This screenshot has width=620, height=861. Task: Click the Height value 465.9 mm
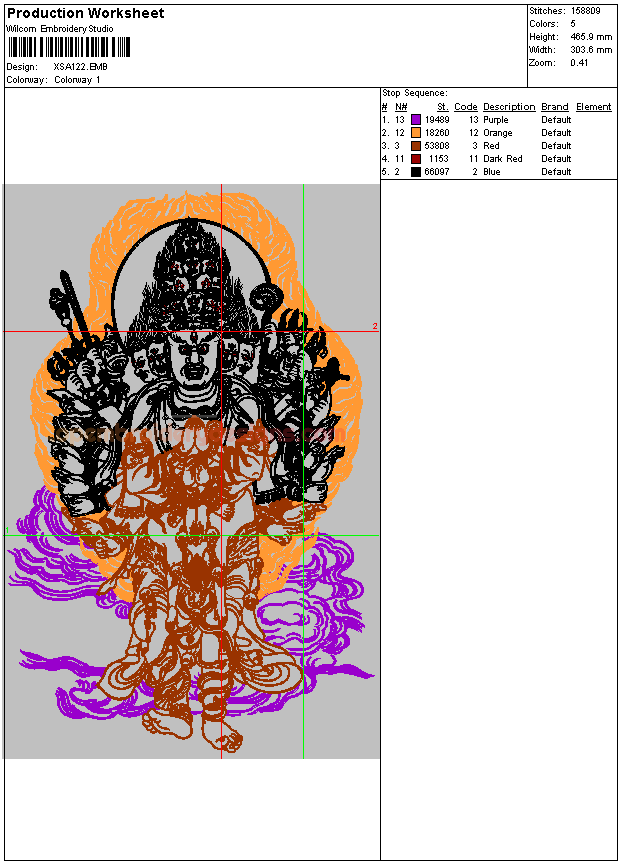(591, 37)
